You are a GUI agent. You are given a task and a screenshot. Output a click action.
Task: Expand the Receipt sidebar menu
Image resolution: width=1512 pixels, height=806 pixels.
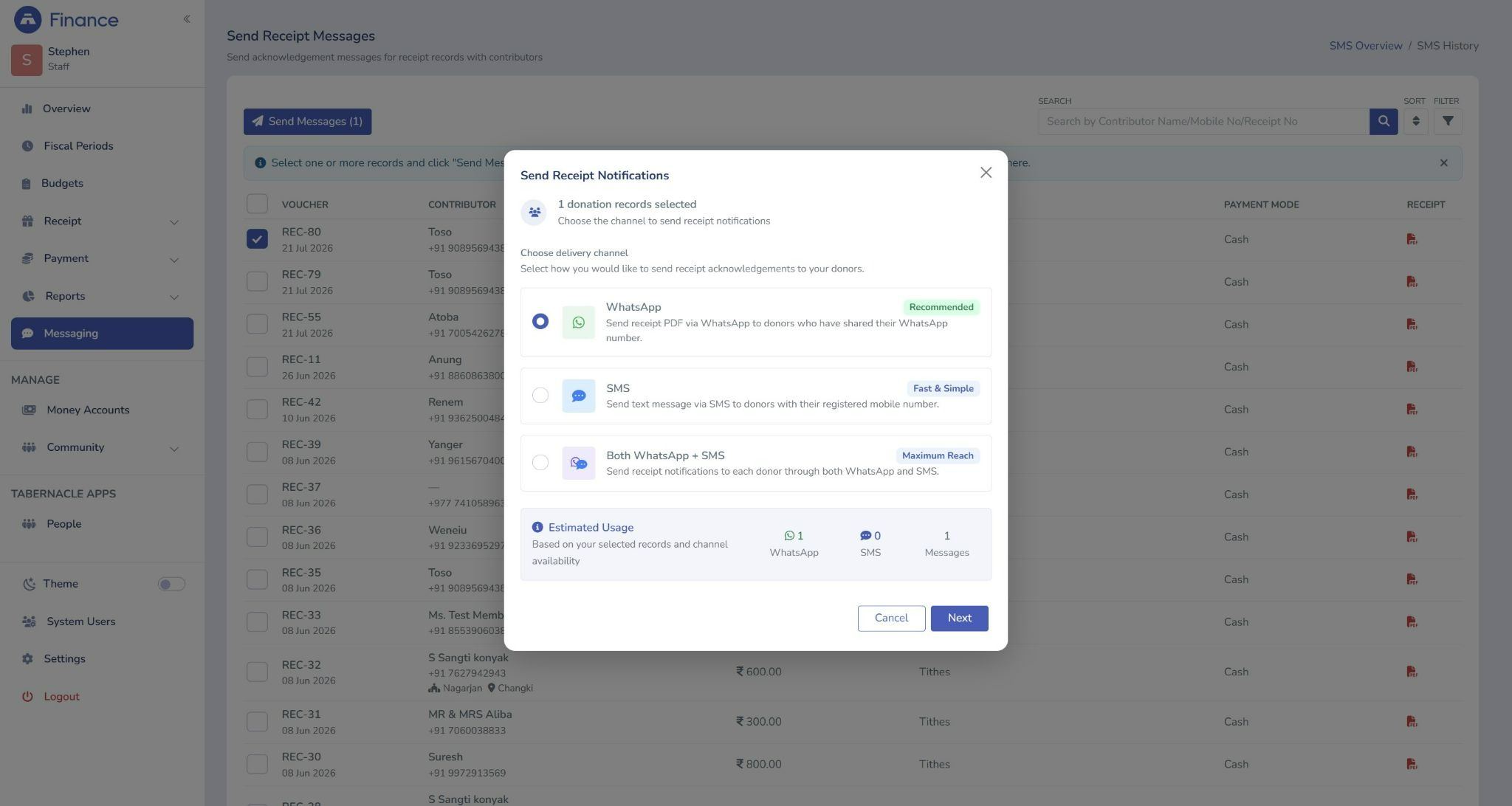pyautogui.click(x=102, y=221)
